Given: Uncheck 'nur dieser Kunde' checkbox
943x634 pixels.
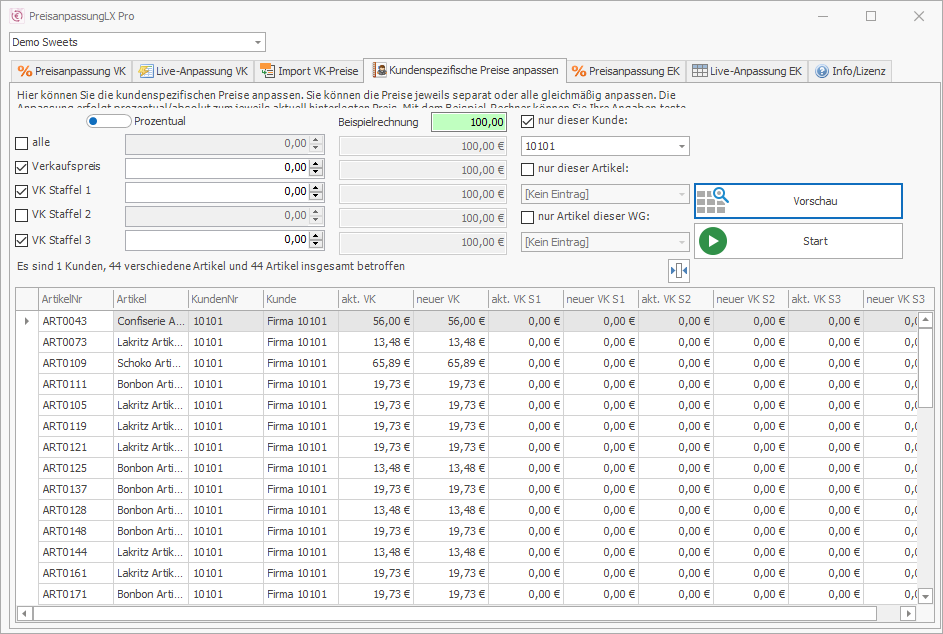Looking at the screenshot, I should pyautogui.click(x=528, y=121).
